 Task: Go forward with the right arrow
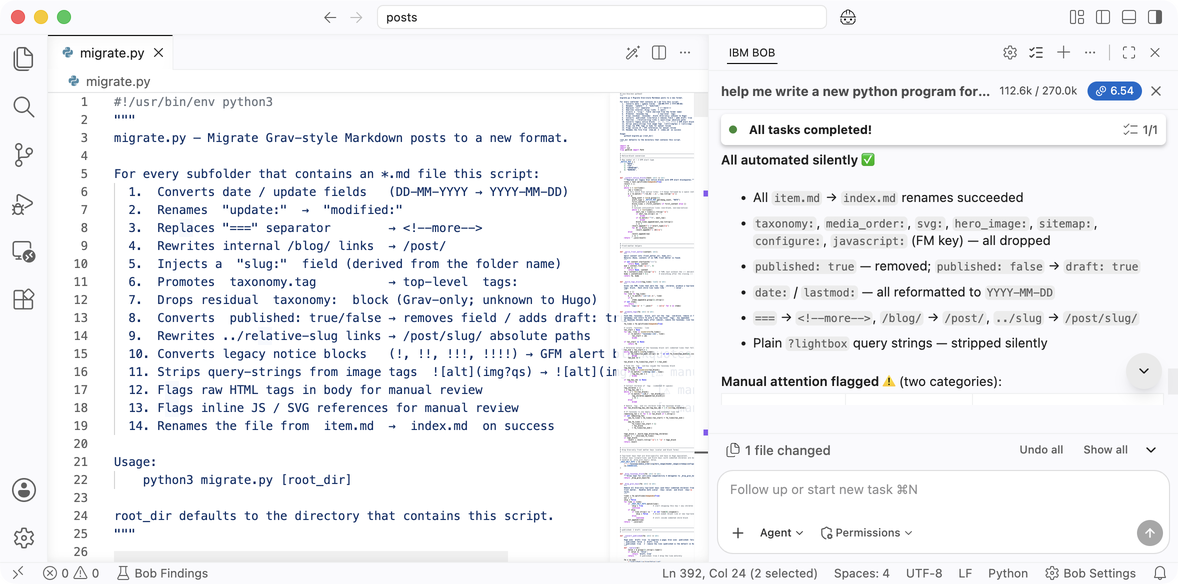pos(356,17)
